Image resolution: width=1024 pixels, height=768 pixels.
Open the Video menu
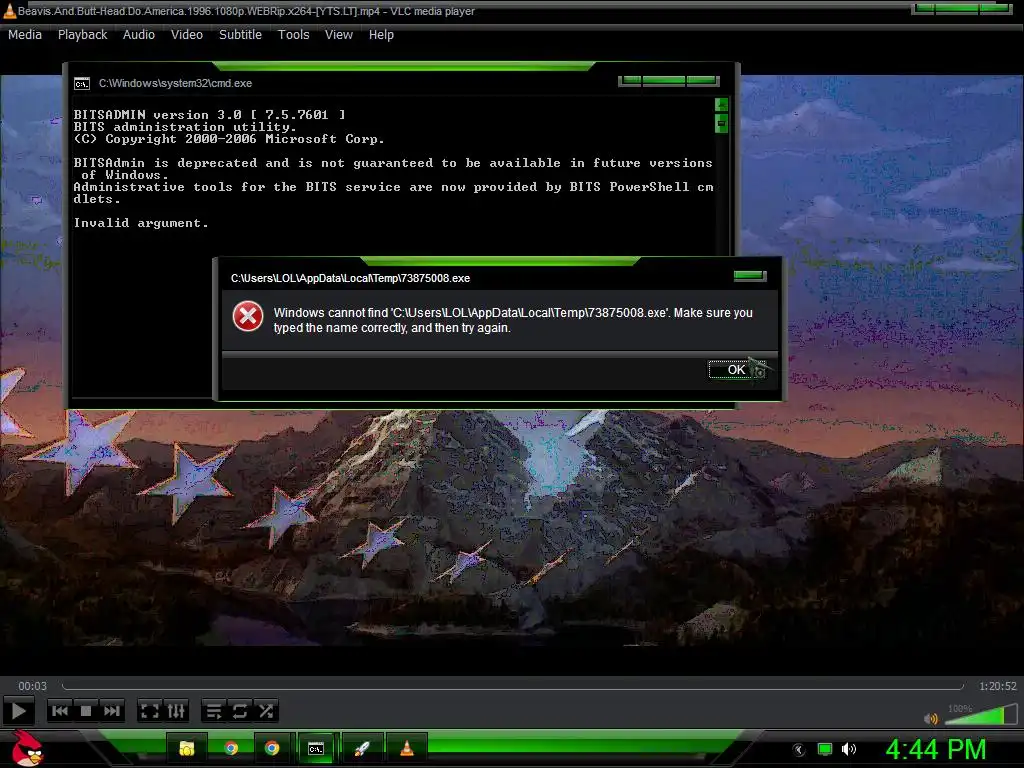[x=187, y=35]
